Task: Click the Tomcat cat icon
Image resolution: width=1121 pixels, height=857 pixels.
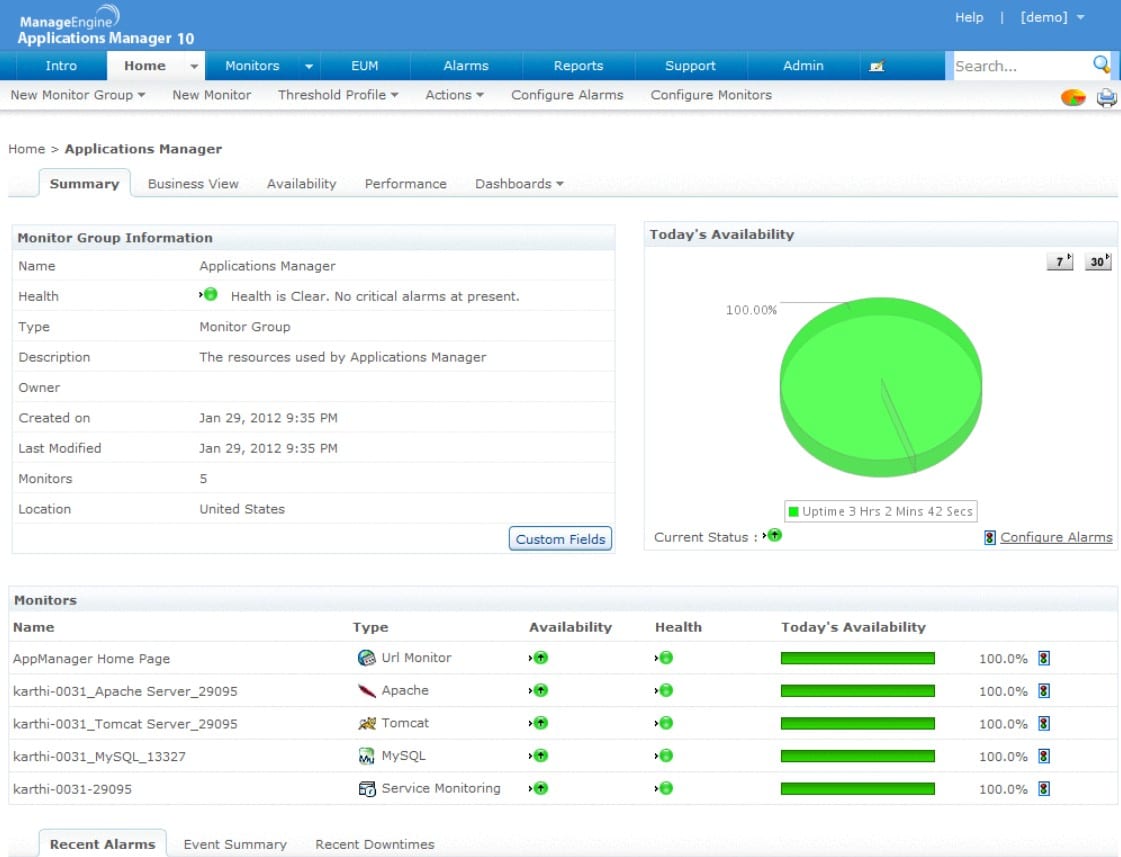Action: pos(366,723)
